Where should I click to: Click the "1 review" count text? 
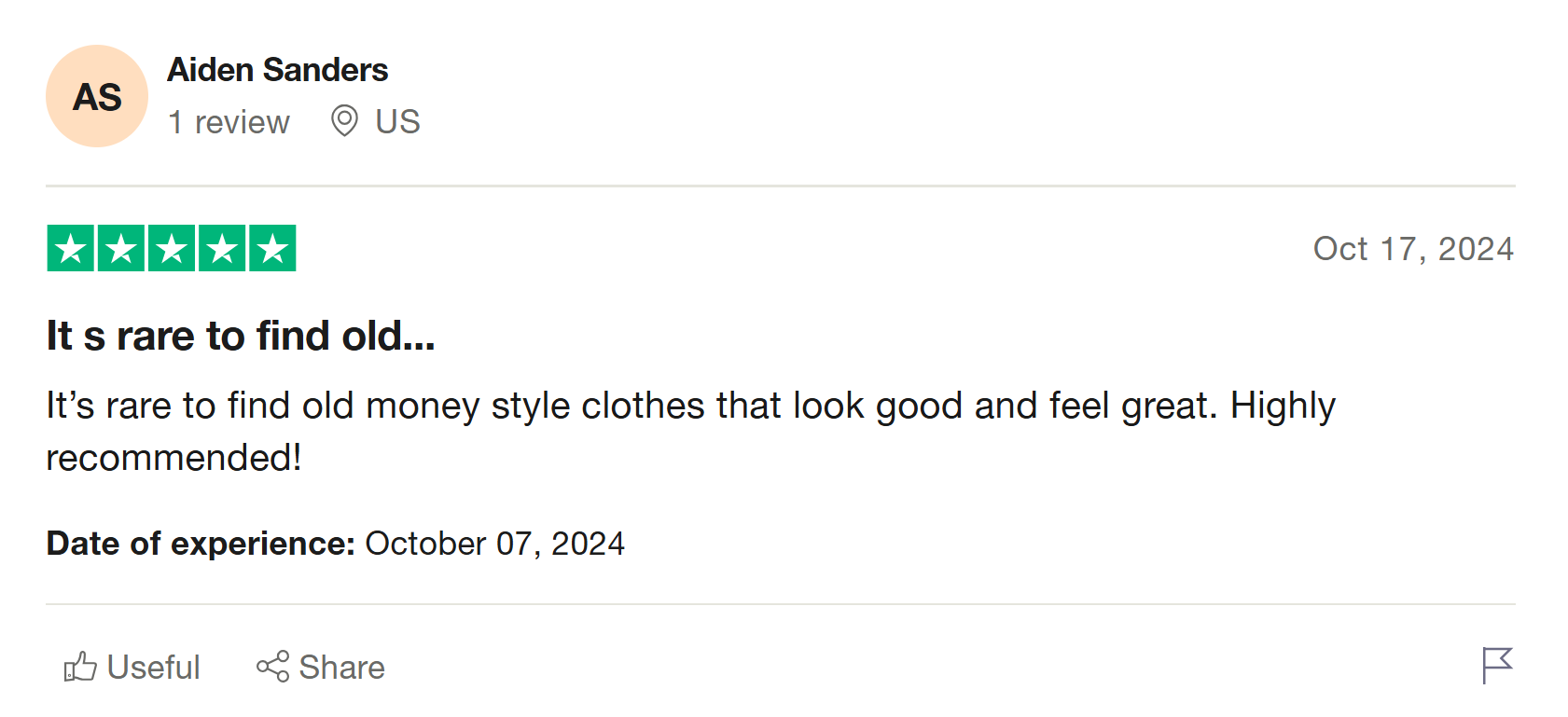tap(229, 122)
